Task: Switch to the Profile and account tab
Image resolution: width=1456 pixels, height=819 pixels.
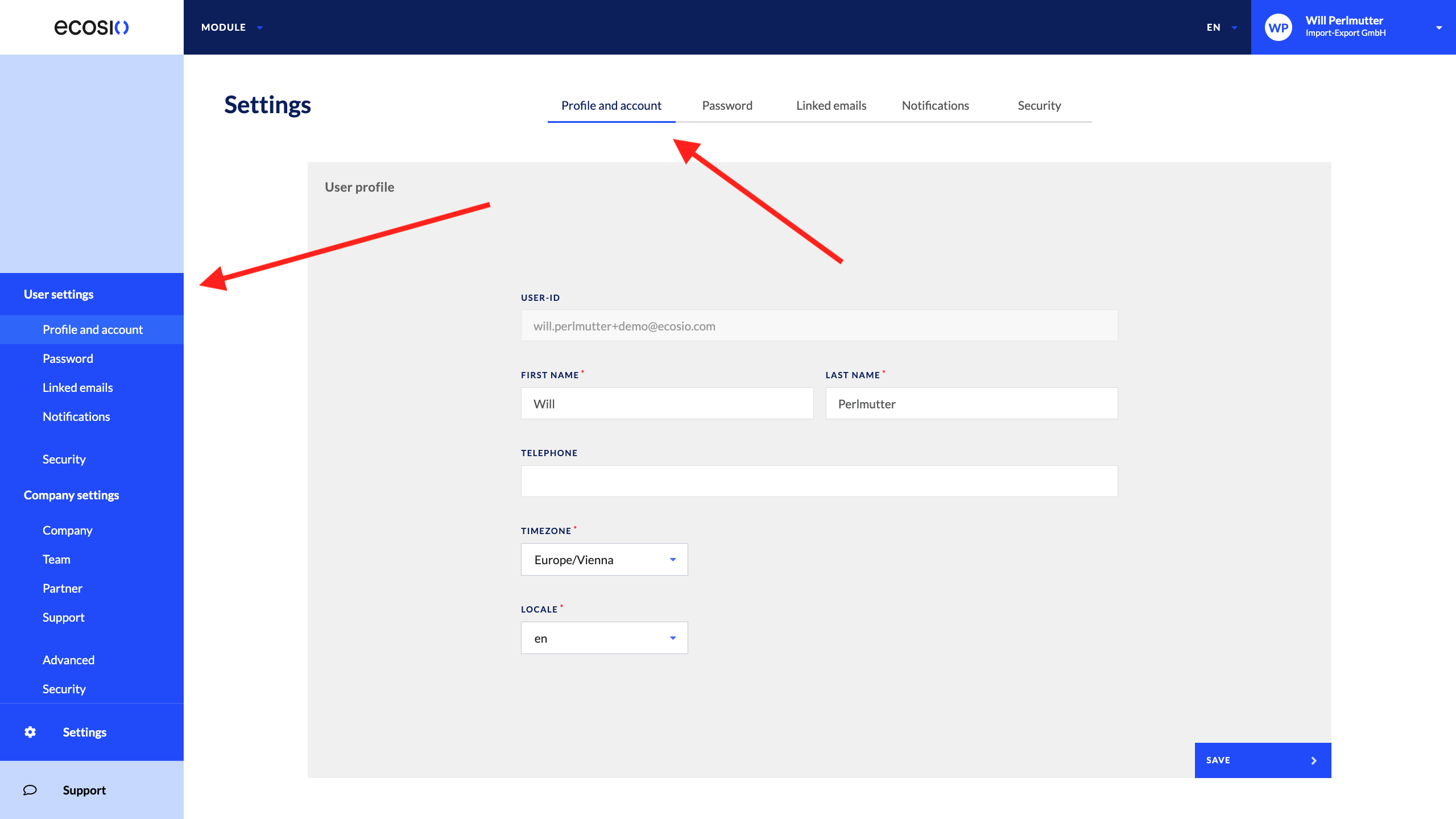Action: pyautogui.click(x=611, y=105)
